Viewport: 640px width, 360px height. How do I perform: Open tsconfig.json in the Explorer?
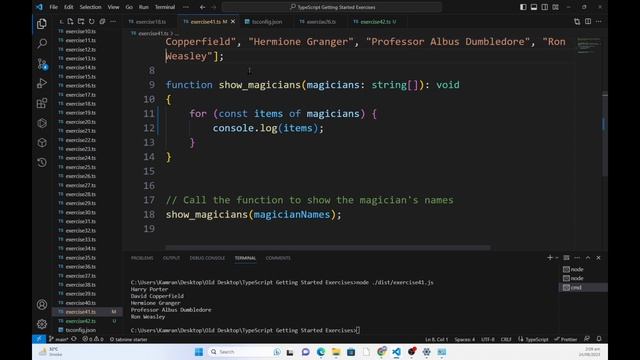(x=80, y=330)
